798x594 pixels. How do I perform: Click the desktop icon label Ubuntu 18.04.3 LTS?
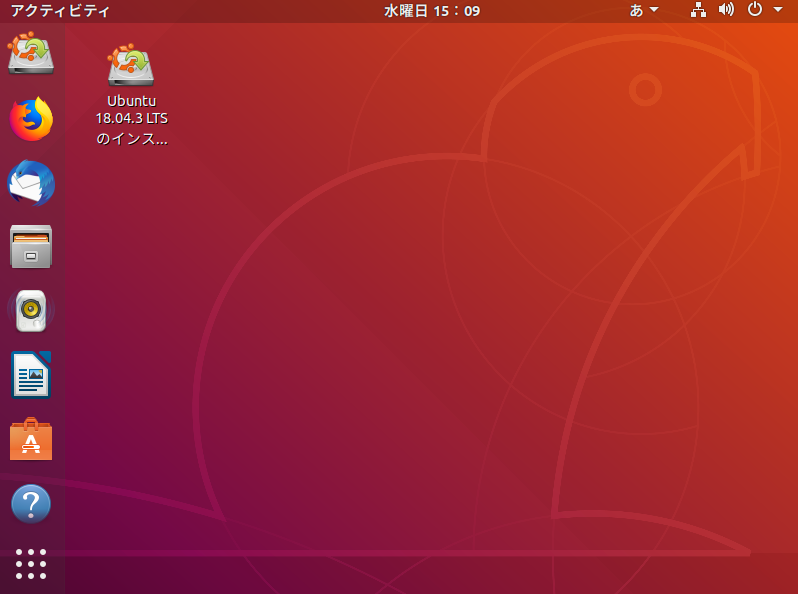coord(132,120)
